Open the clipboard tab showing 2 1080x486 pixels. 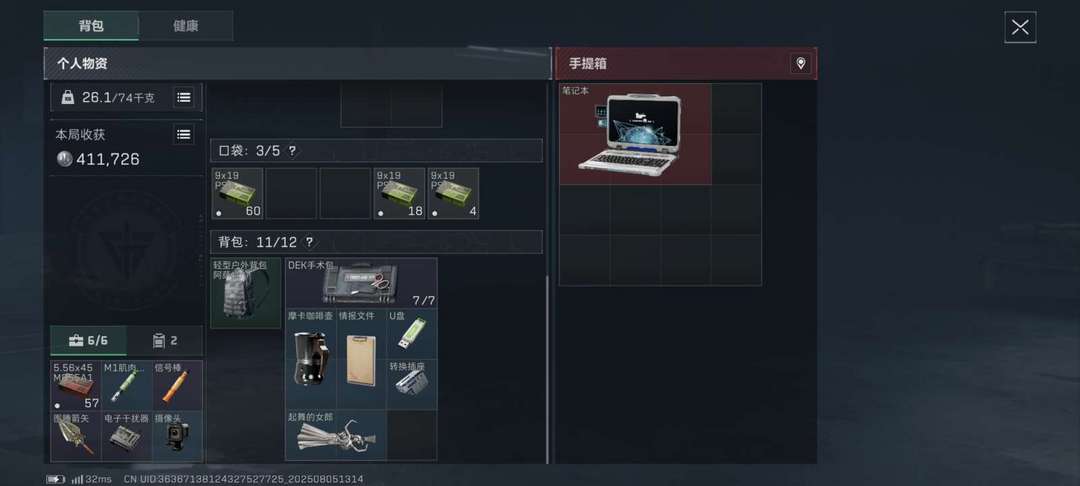pyautogui.click(x=165, y=341)
